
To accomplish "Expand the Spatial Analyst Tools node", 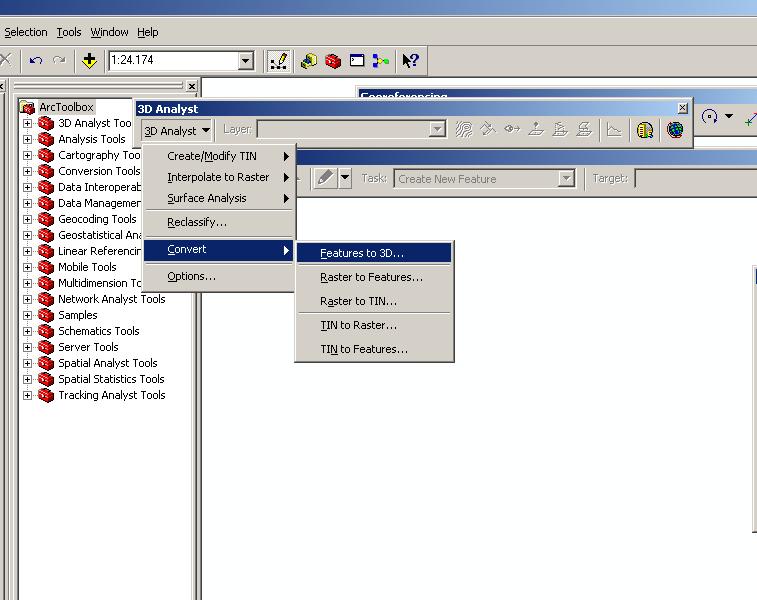I will (28, 363).
